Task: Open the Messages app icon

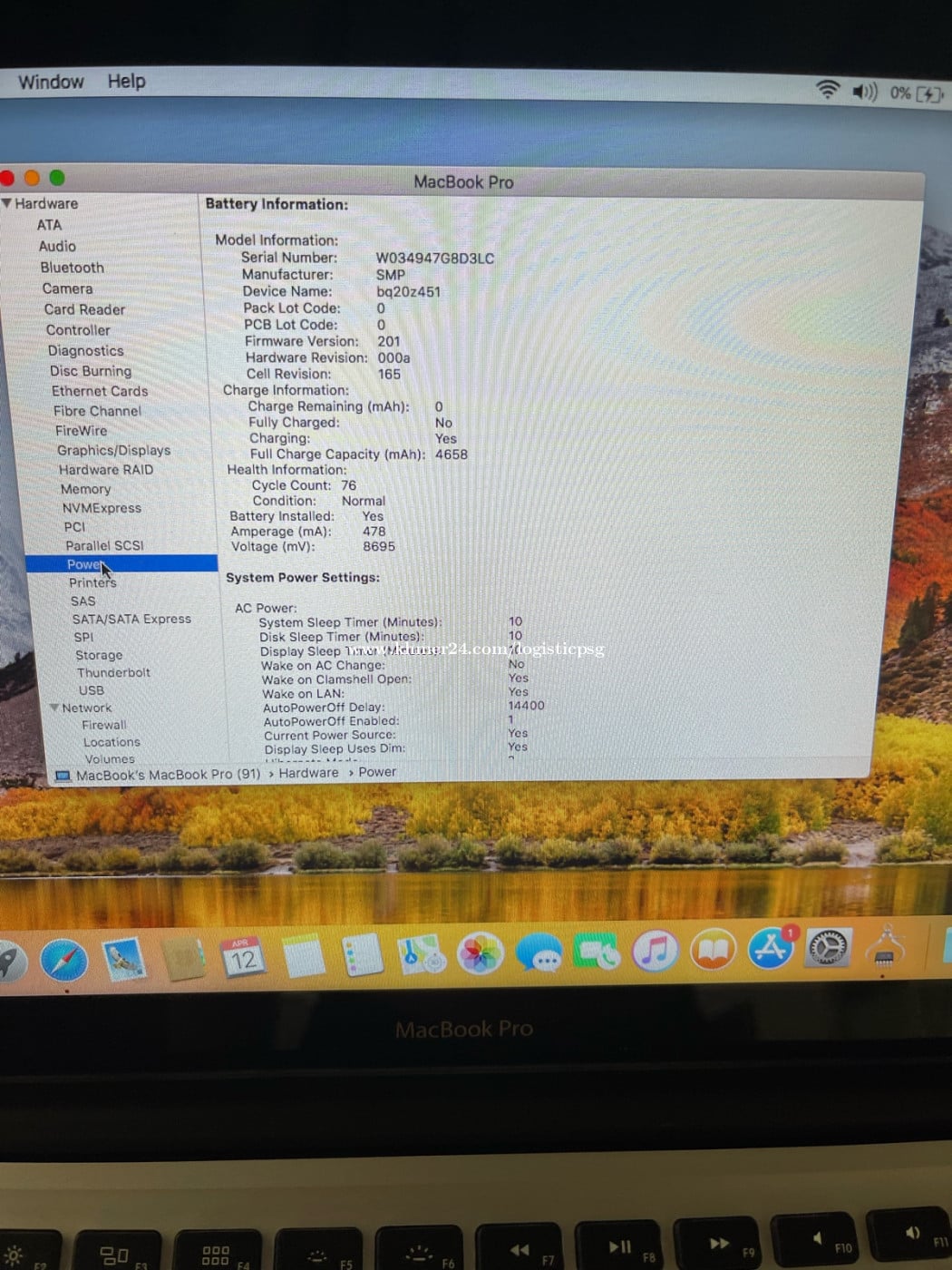Action: [x=539, y=954]
